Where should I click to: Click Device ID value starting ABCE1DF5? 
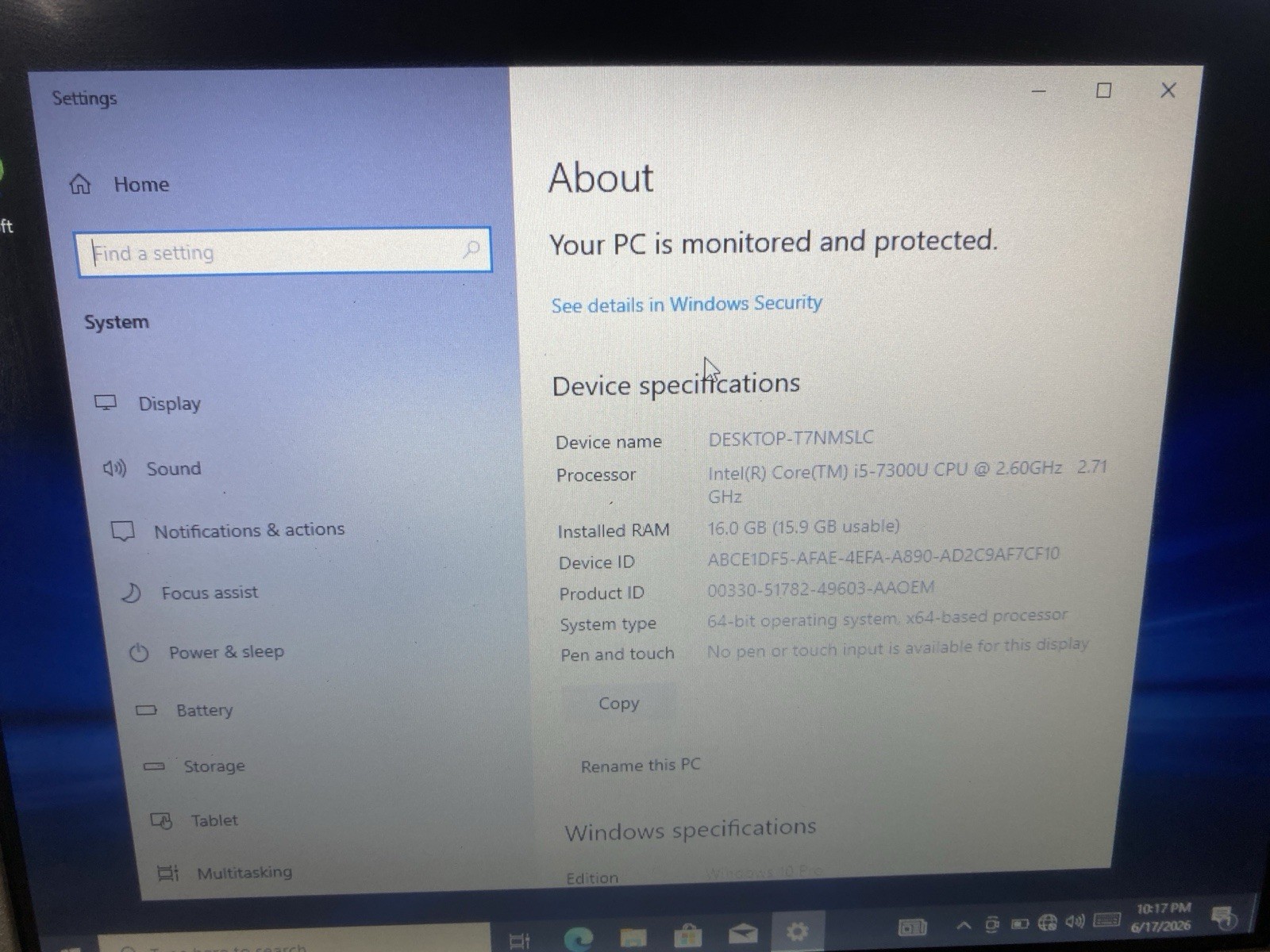coord(883,556)
